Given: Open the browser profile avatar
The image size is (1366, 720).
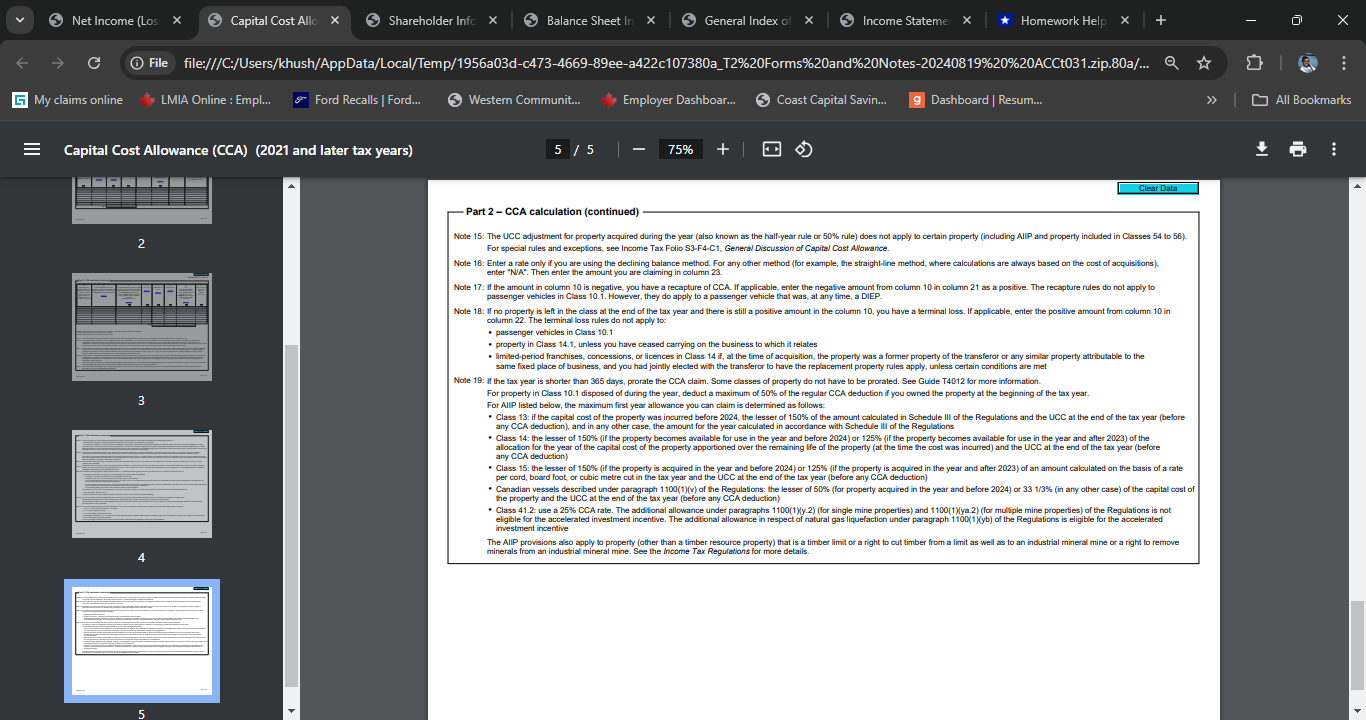Looking at the screenshot, I should (x=1307, y=62).
